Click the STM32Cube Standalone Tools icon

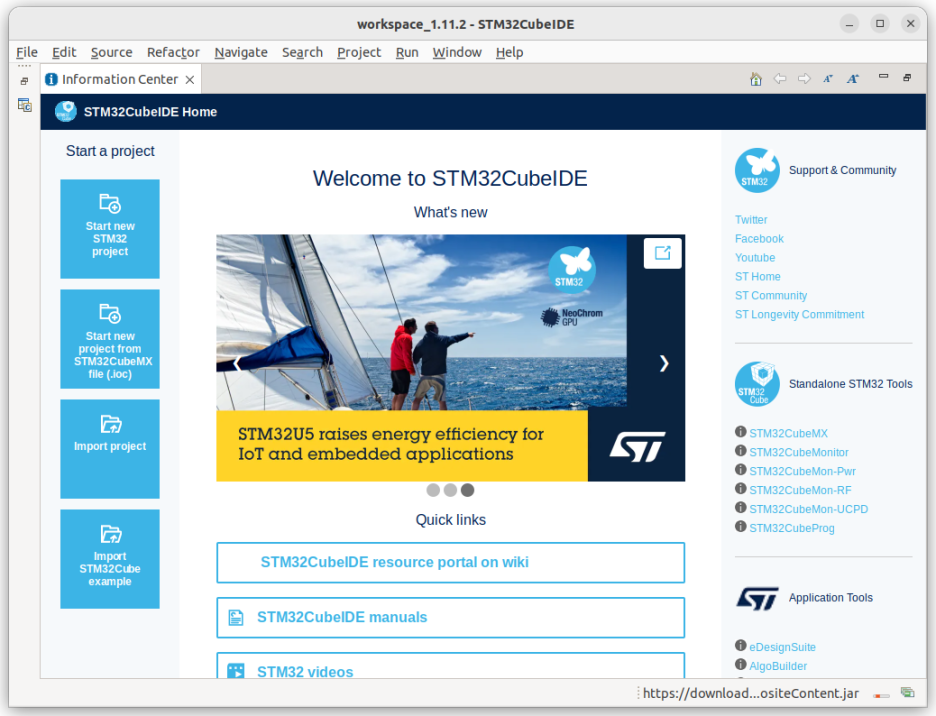click(757, 384)
